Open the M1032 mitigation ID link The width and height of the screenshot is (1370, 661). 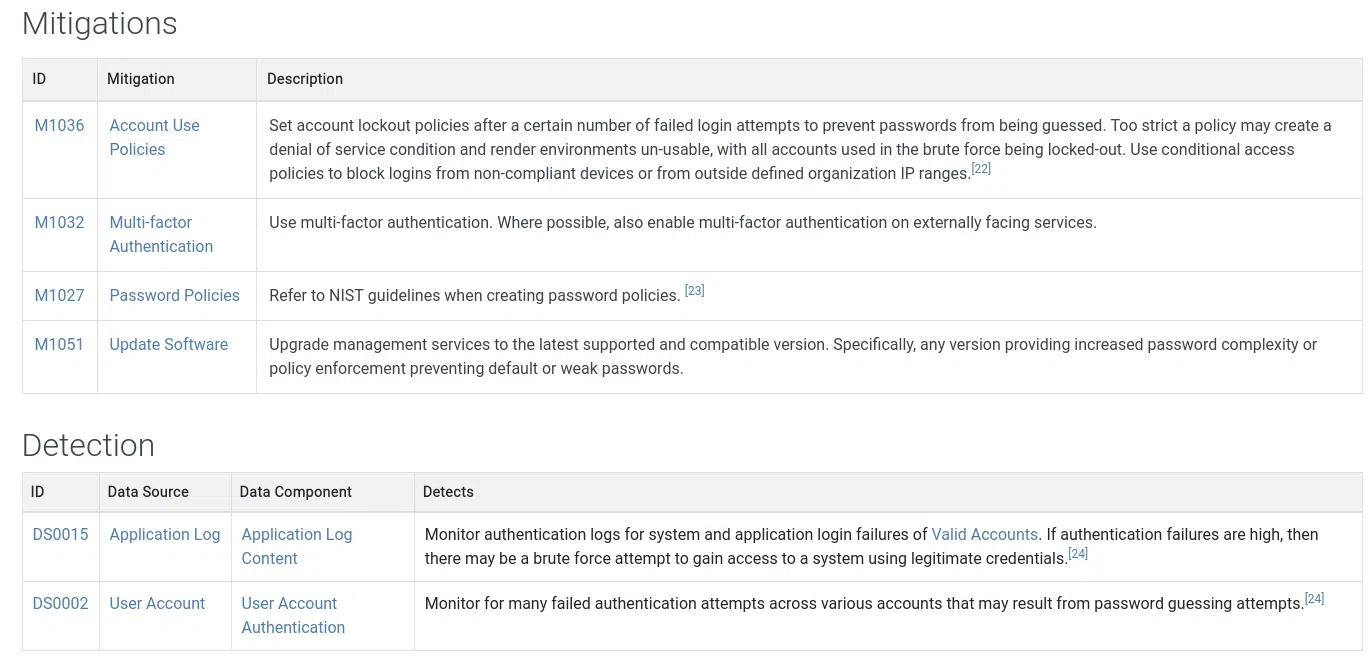59,222
